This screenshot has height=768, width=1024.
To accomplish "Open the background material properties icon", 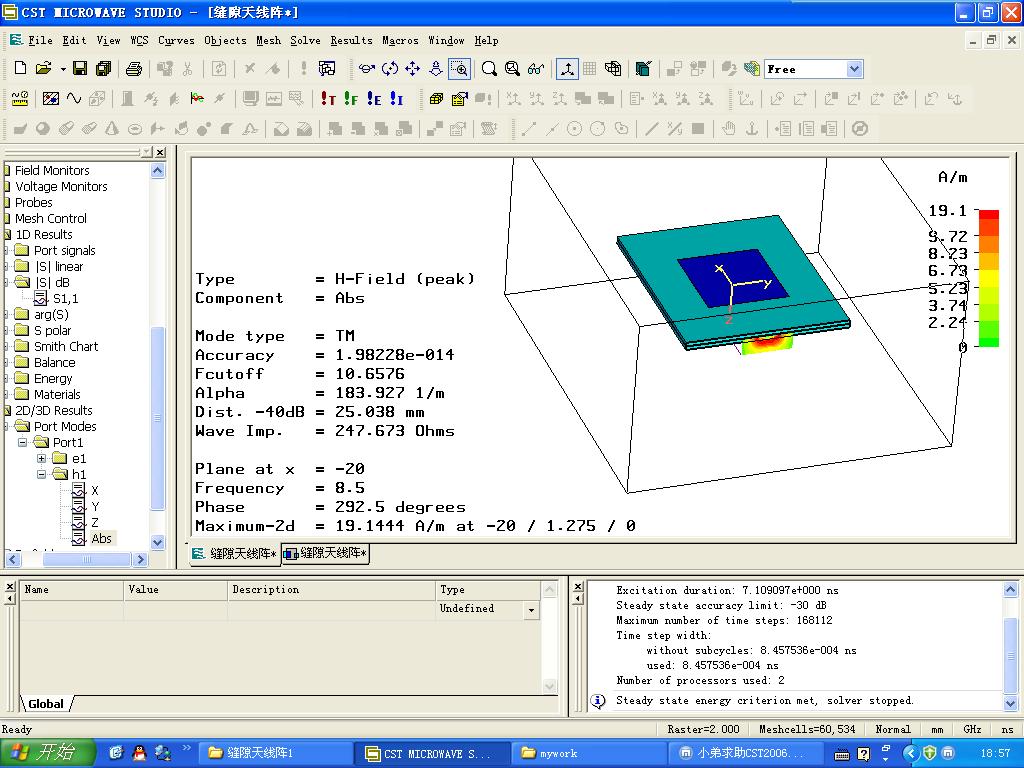I will coord(51,99).
